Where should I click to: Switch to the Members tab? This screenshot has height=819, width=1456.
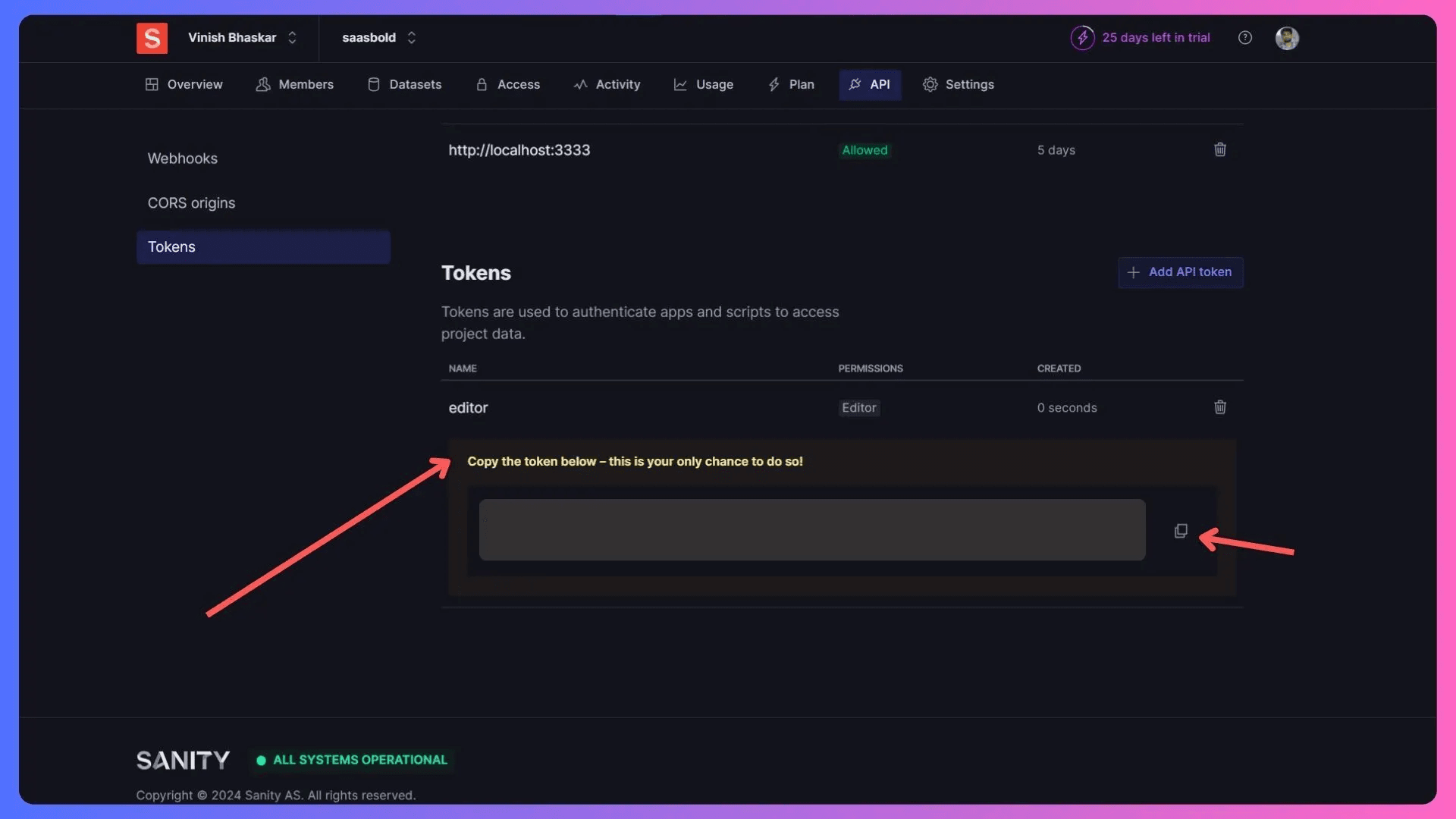point(306,84)
